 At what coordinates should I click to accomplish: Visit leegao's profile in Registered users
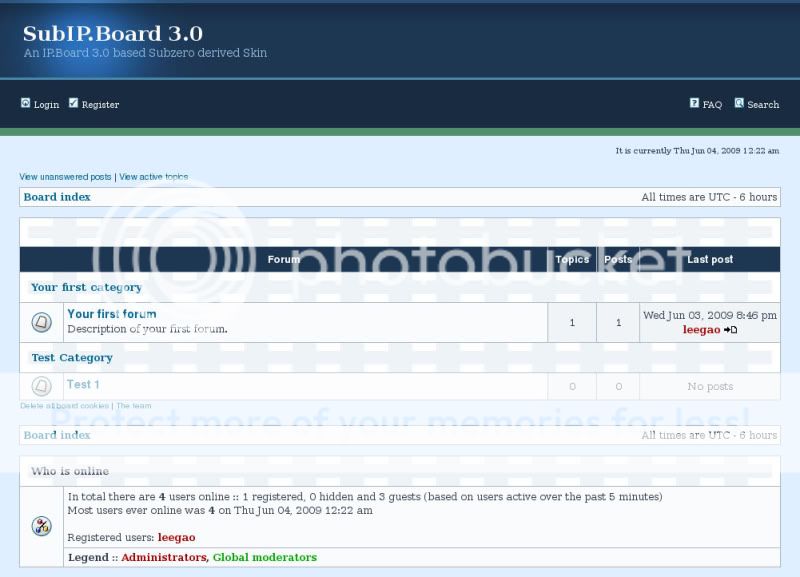point(176,537)
